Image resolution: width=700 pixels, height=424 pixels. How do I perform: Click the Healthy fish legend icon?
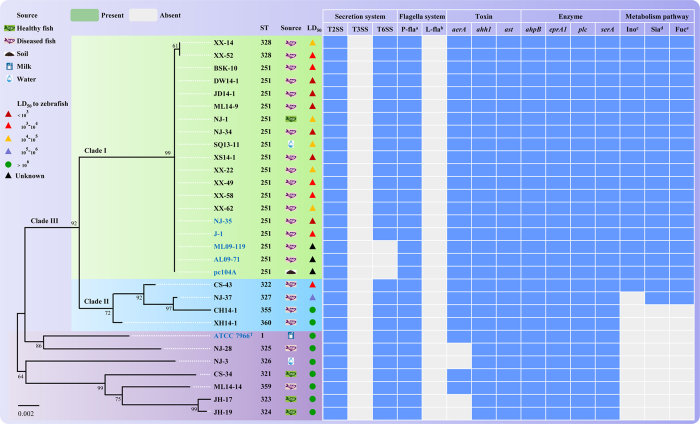9,28
